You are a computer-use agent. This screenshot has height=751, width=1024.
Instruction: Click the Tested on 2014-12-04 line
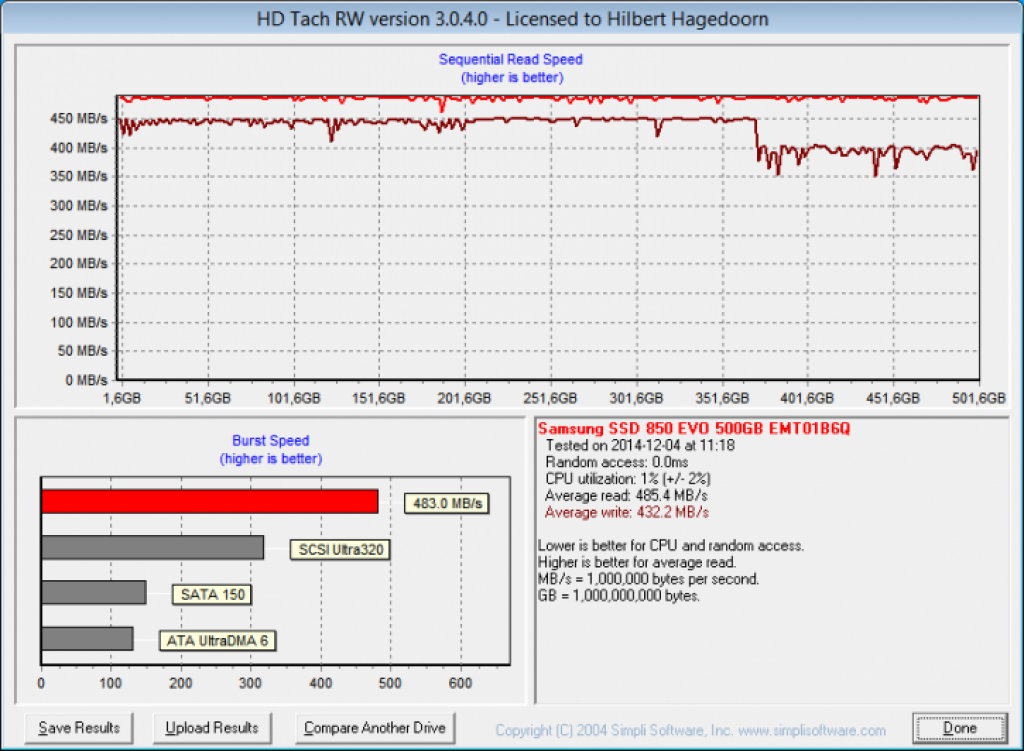[640, 445]
